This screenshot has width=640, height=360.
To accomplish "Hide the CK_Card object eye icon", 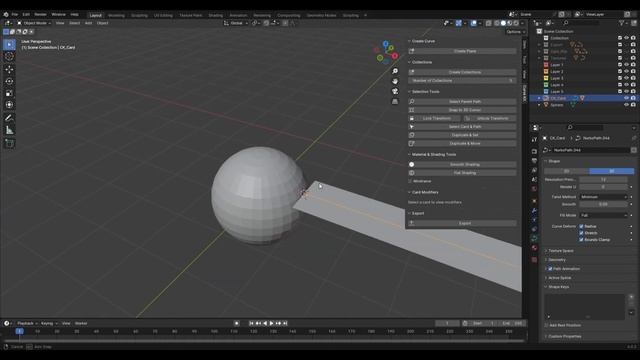I will point(626,98).
